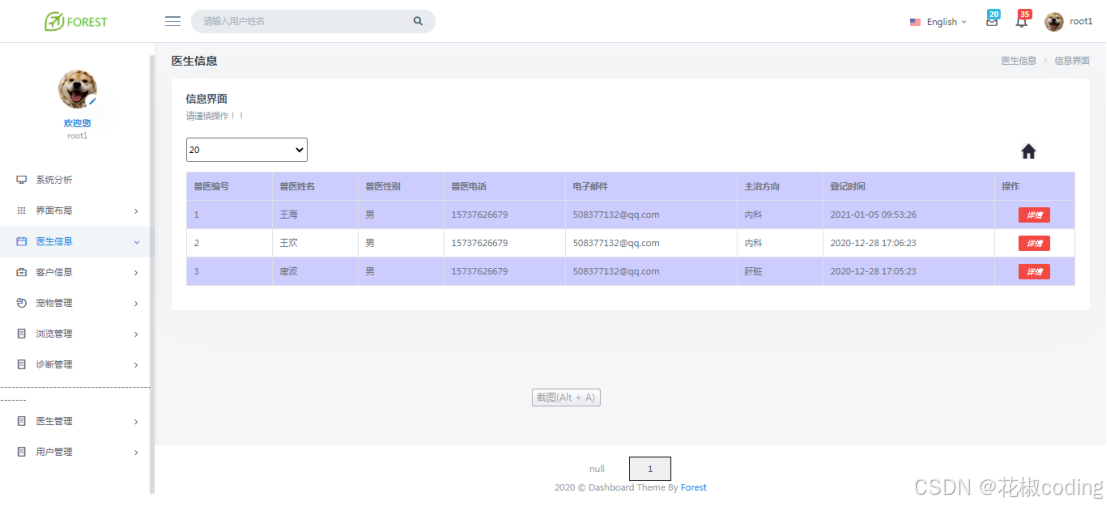Click the sidebar vertical scrollbar

[x=152, y=274]
